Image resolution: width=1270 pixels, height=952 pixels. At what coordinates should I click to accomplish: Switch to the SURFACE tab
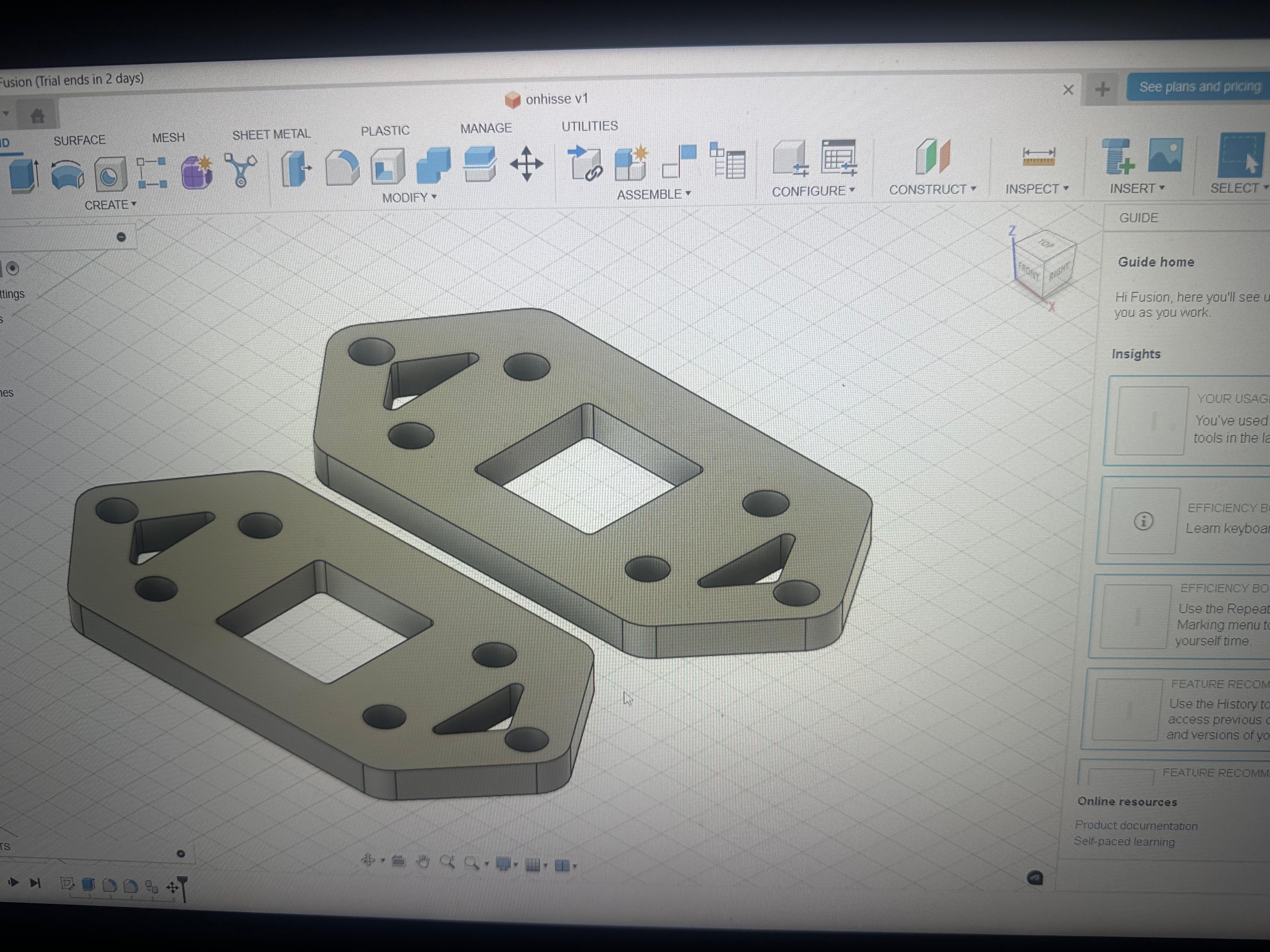pos(79,140)
